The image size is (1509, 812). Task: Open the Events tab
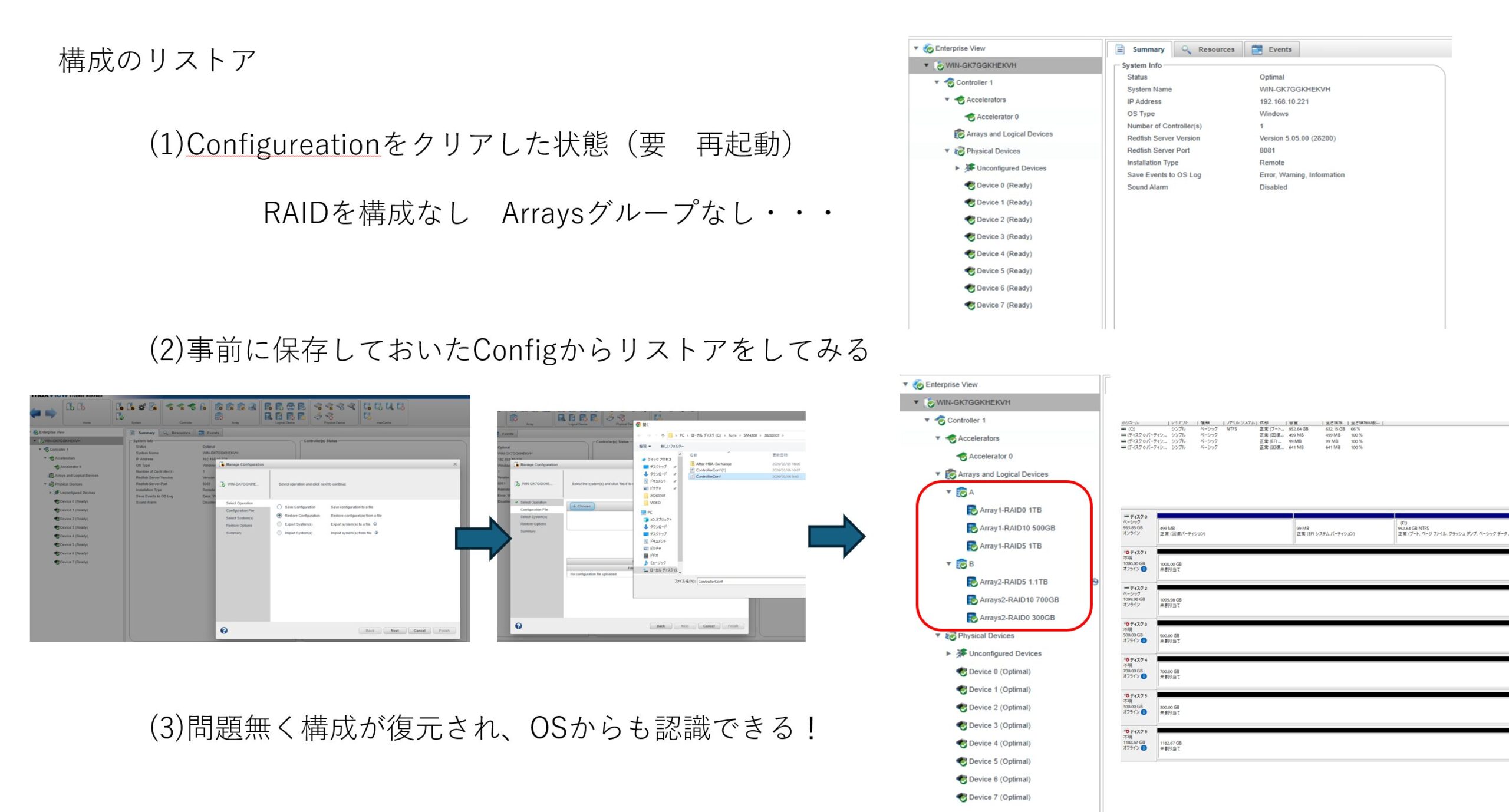[x=1272, y=49]
